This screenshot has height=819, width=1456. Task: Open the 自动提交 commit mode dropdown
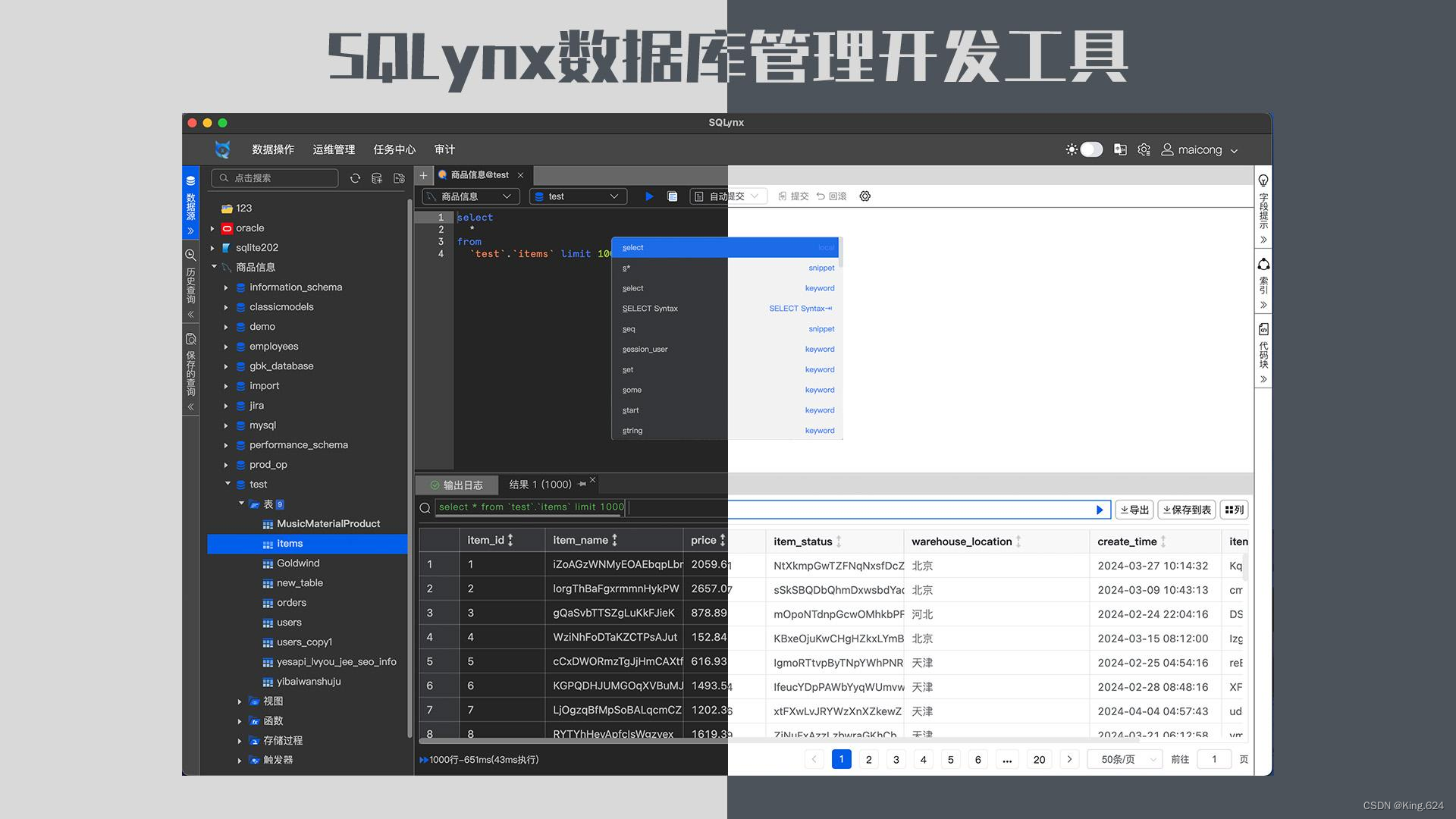[x=728, y=196]
